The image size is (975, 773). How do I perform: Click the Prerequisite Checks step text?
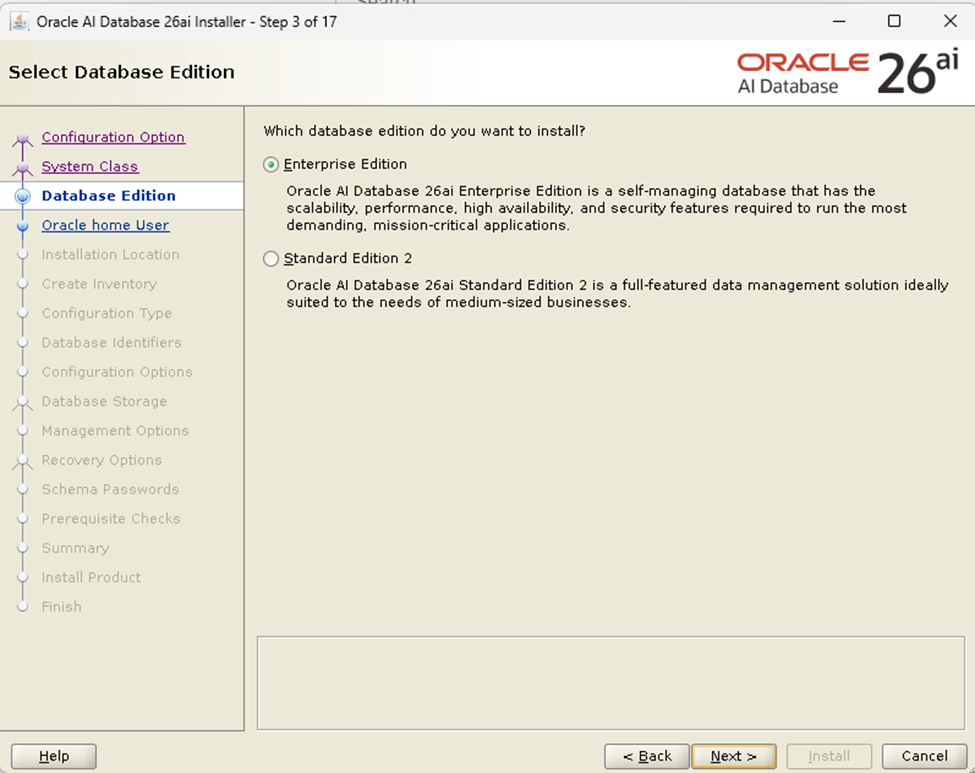[111, 519]
